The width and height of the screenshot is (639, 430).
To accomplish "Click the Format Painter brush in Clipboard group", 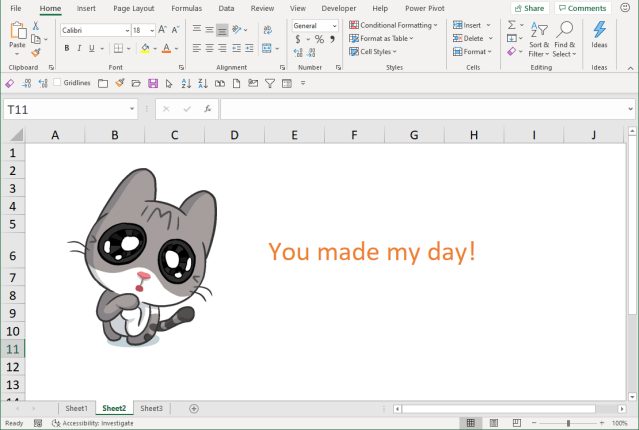I will click(36, 52).
